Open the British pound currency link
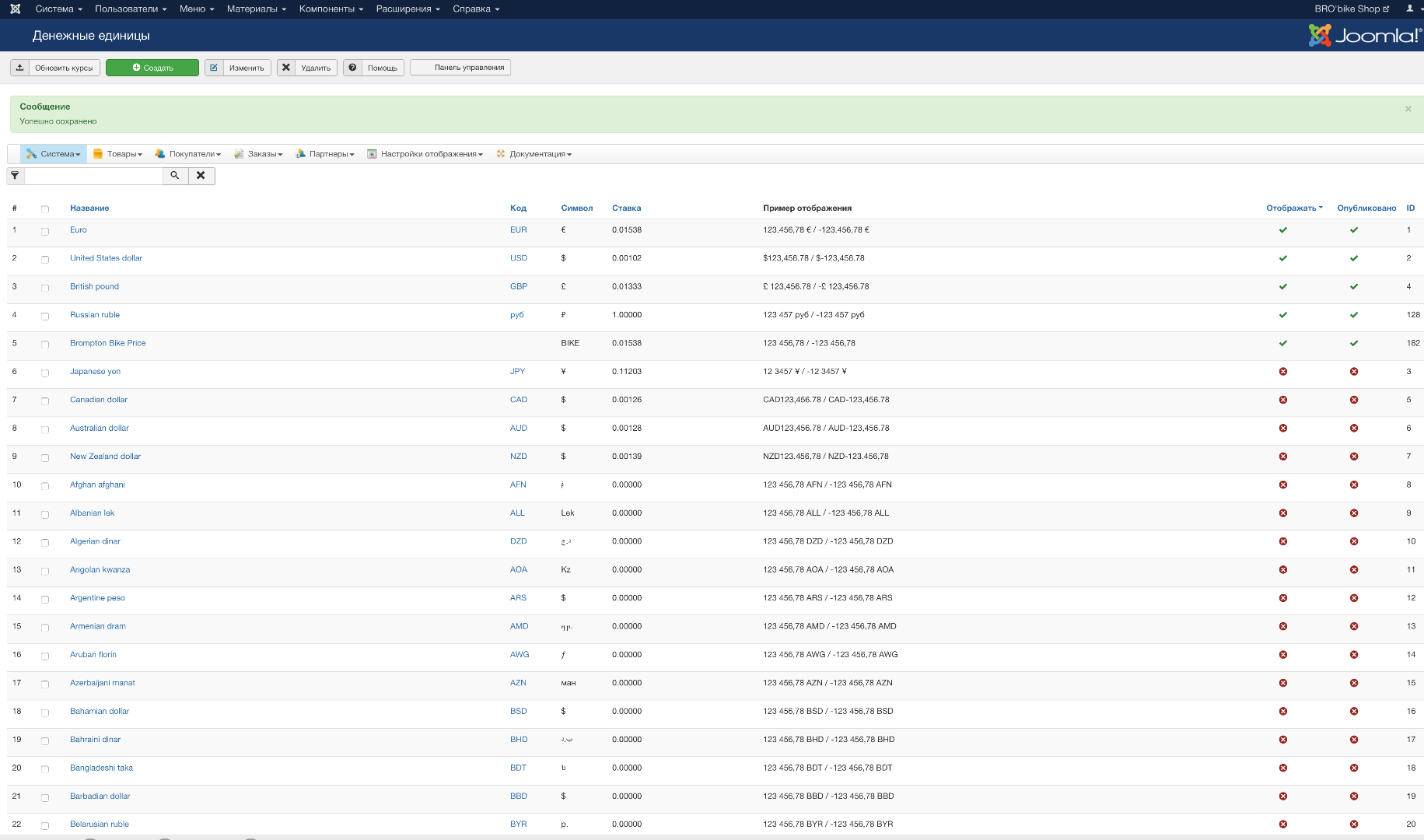This screenshot has width=1424, height=840. pos(94,286)
